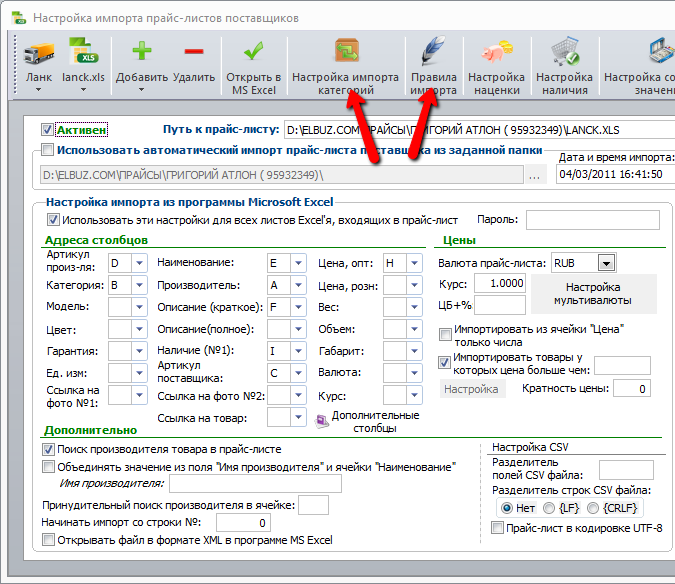
Task: Toggle the Активен checkbox
Action: (x=47, y=130)
